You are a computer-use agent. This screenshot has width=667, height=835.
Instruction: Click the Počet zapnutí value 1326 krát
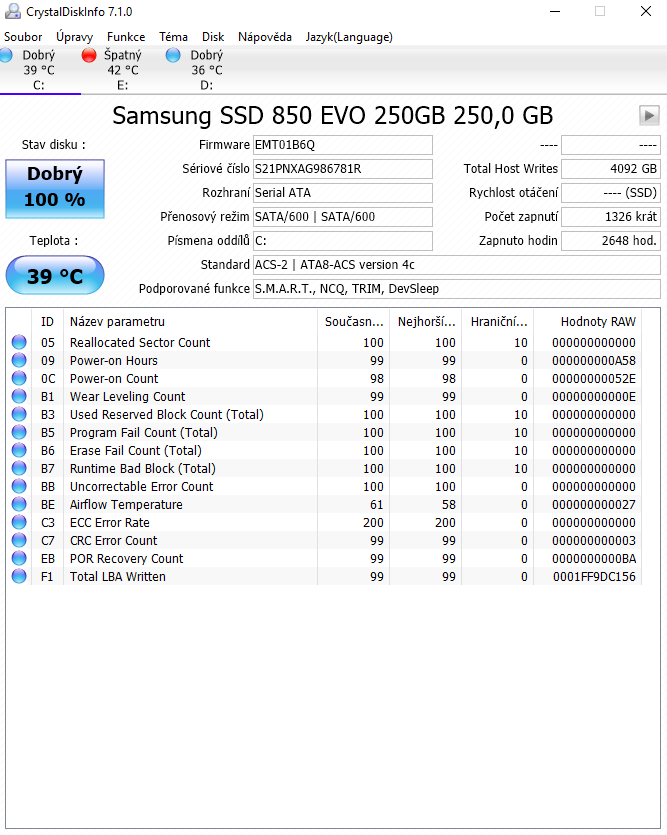pos(611,217)
